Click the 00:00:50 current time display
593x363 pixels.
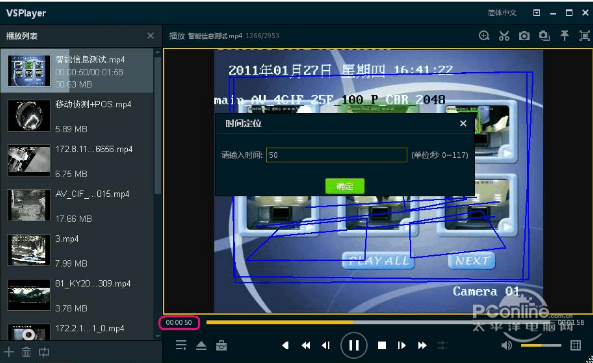click(x=179, y=323)
